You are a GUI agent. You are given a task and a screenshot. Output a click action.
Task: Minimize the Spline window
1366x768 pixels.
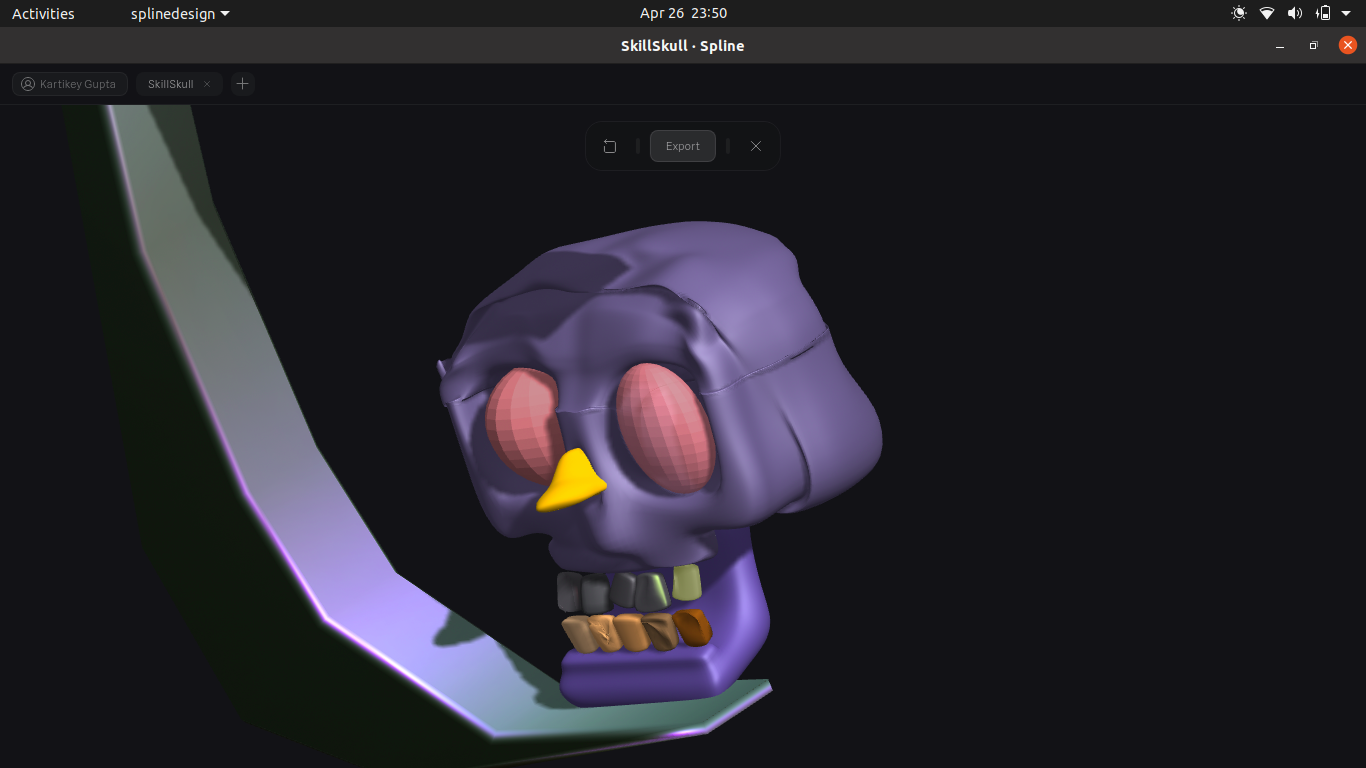tap(1280, 46)
